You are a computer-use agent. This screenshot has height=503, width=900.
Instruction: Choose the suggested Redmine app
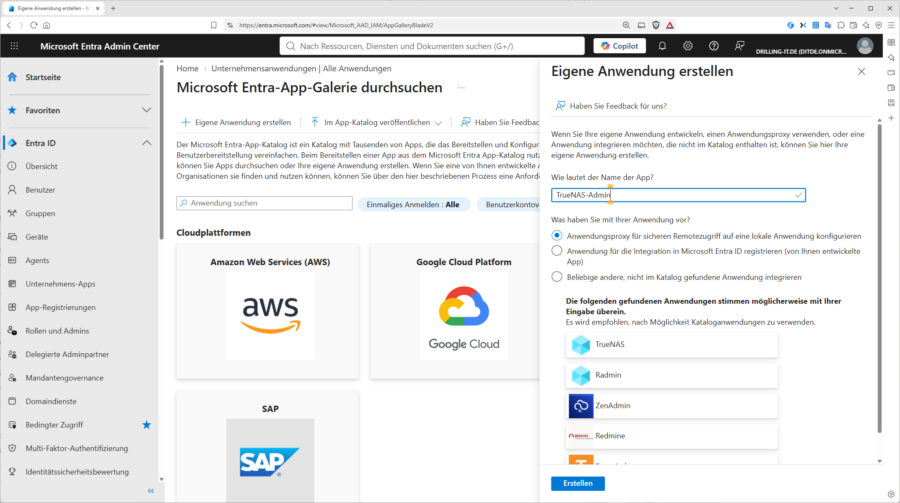[x=672, y=436]
